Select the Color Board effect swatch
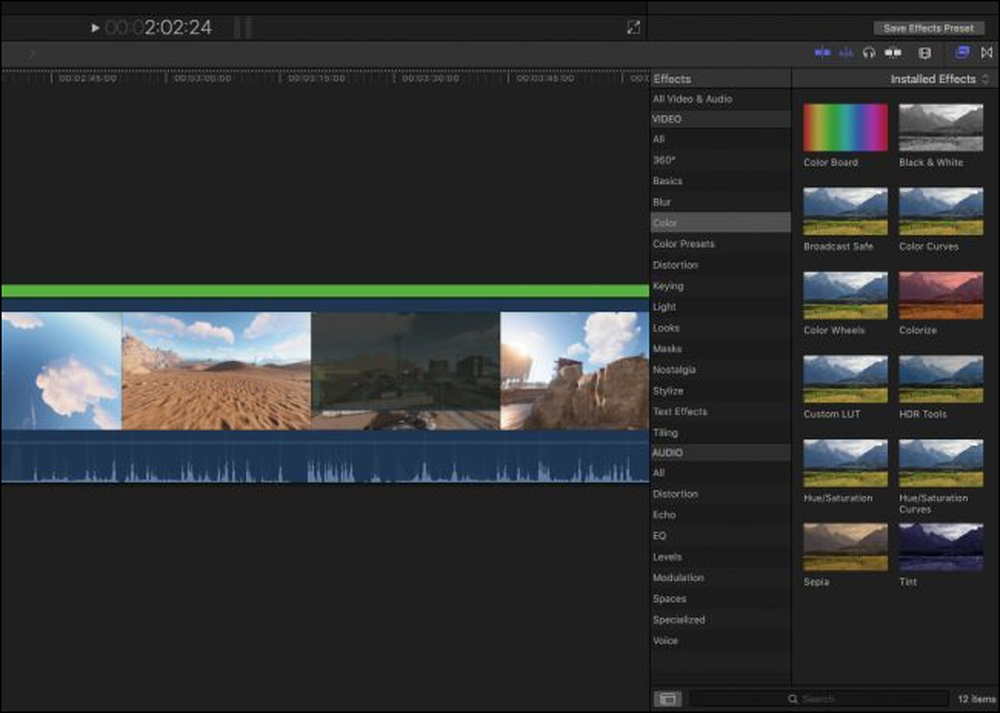Screen dimensions: 1000x713 click(845, 128)
